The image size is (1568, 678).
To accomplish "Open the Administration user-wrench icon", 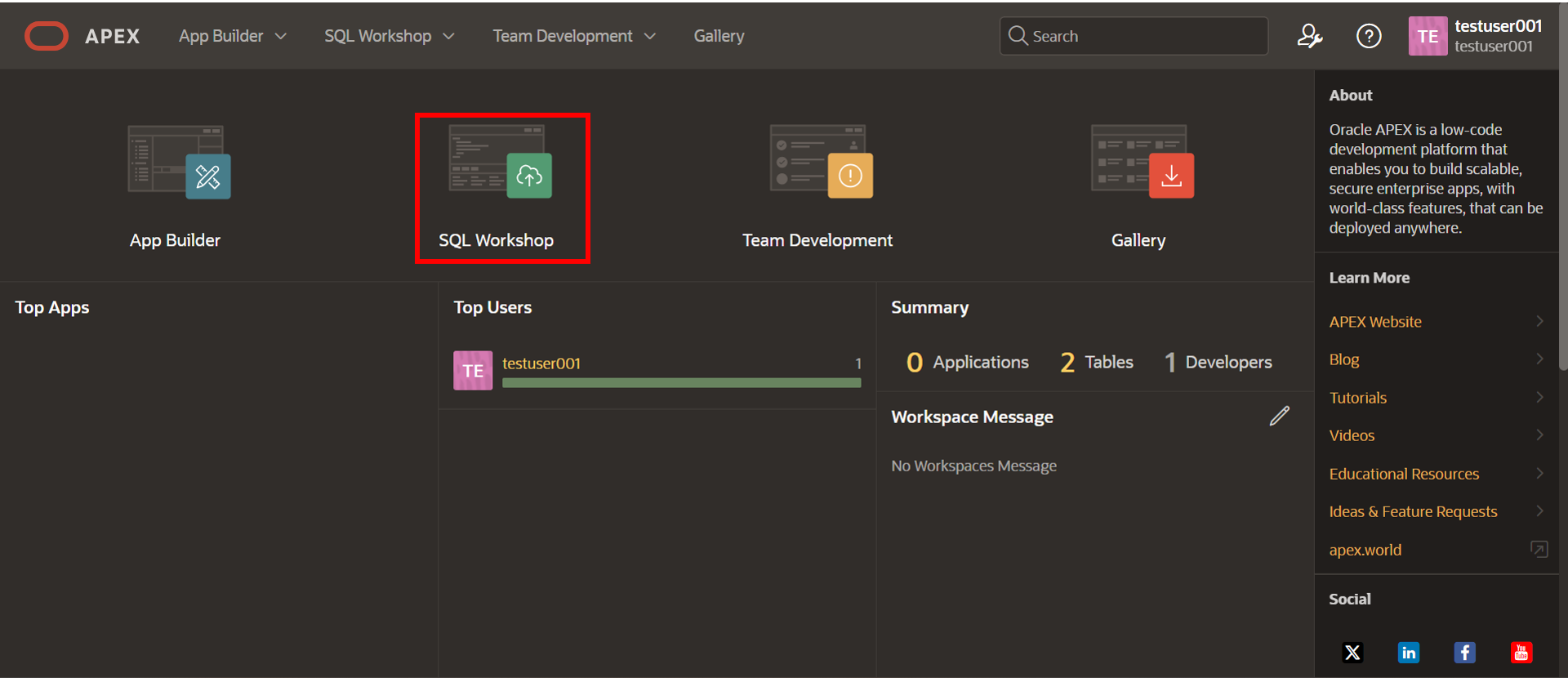I will pos(1310,36).
